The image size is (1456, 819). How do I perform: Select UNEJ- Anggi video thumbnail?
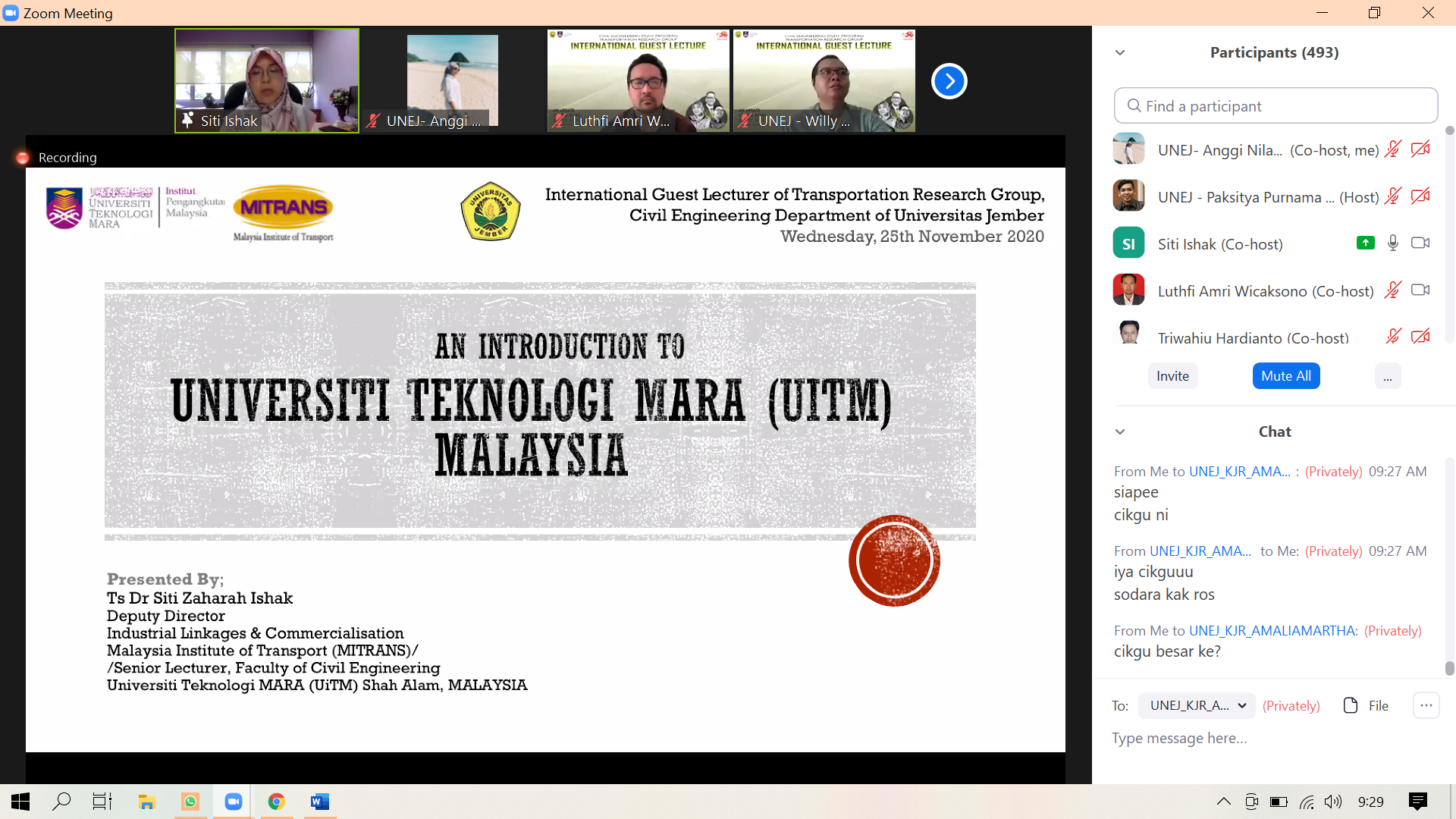click(x=453, y=81)
